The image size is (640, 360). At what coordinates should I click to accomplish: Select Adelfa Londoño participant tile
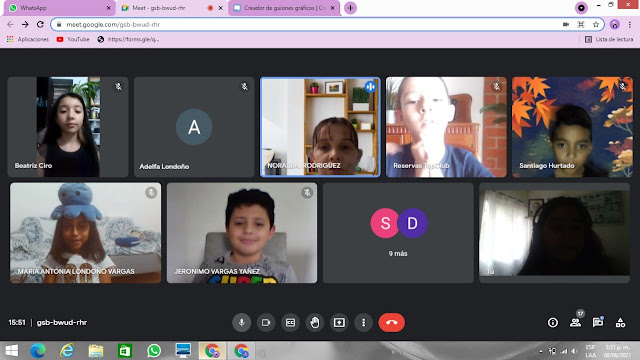(x=194, y=127)
